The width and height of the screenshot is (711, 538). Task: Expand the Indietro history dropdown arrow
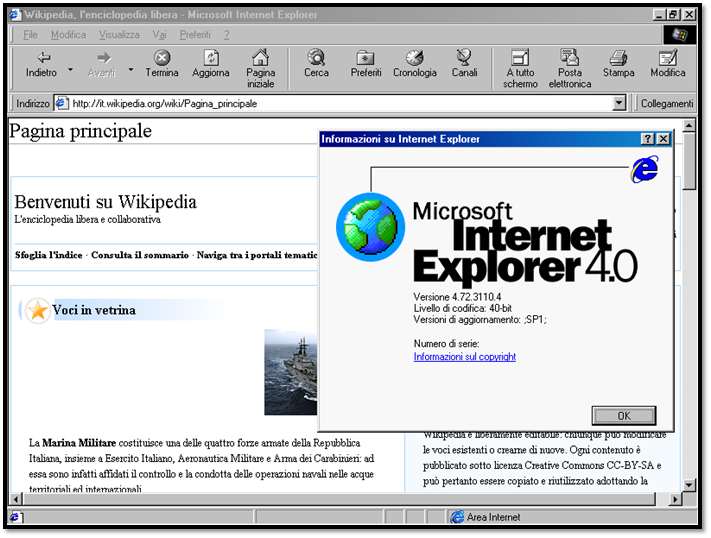(70, 69)
